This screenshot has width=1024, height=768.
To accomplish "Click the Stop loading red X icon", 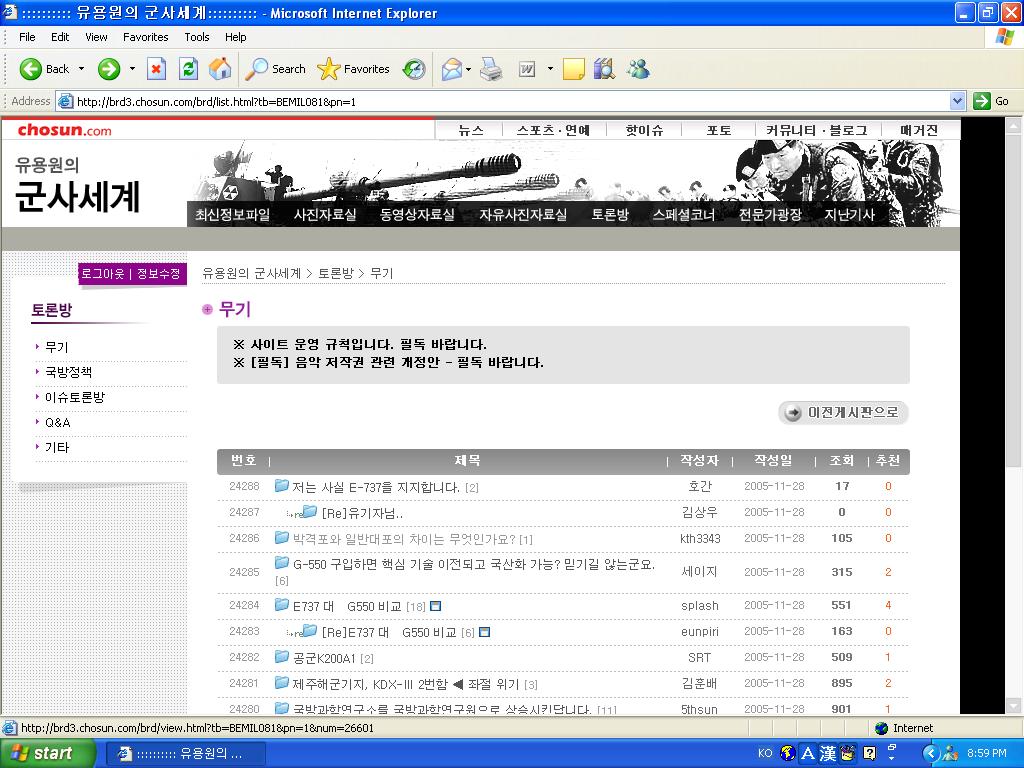I will 156,69.
